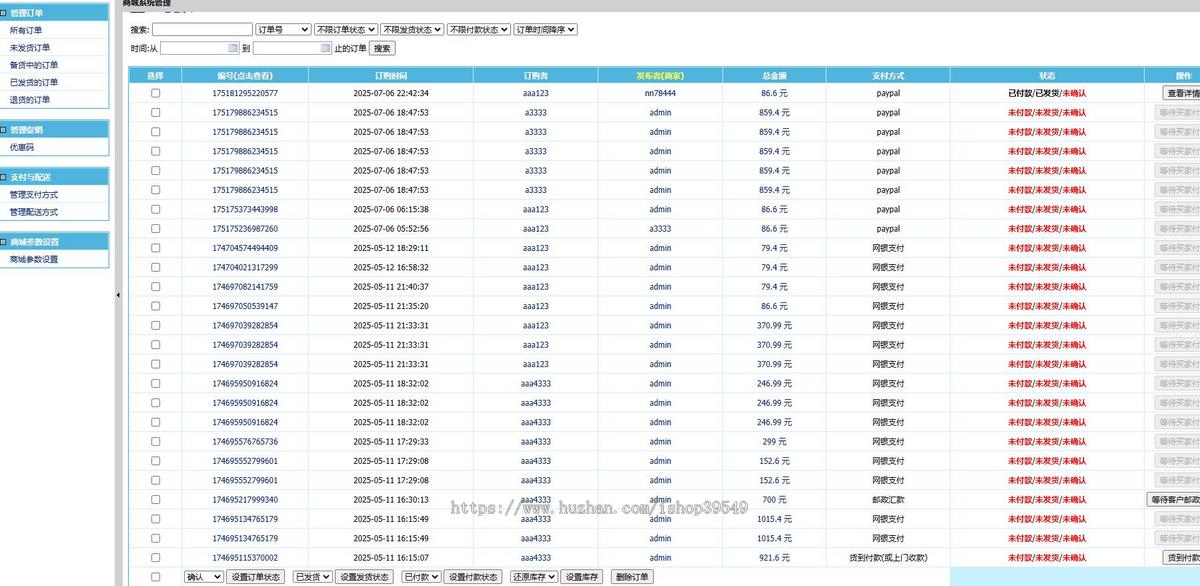Open the 不限发货状态 filter dropdown
The width and height of the screenshot is (1200, 586).
tap(413, 30)
